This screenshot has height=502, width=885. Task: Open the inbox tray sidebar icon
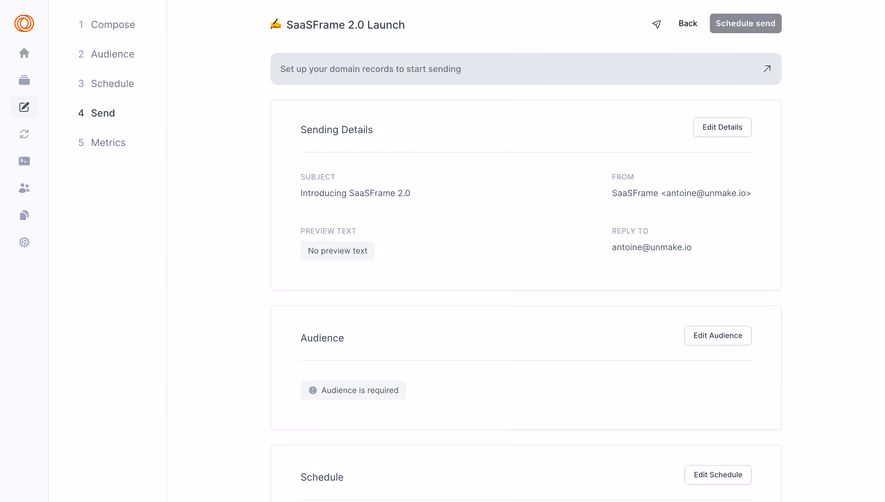pyautogui.click(x=24, y=80)
